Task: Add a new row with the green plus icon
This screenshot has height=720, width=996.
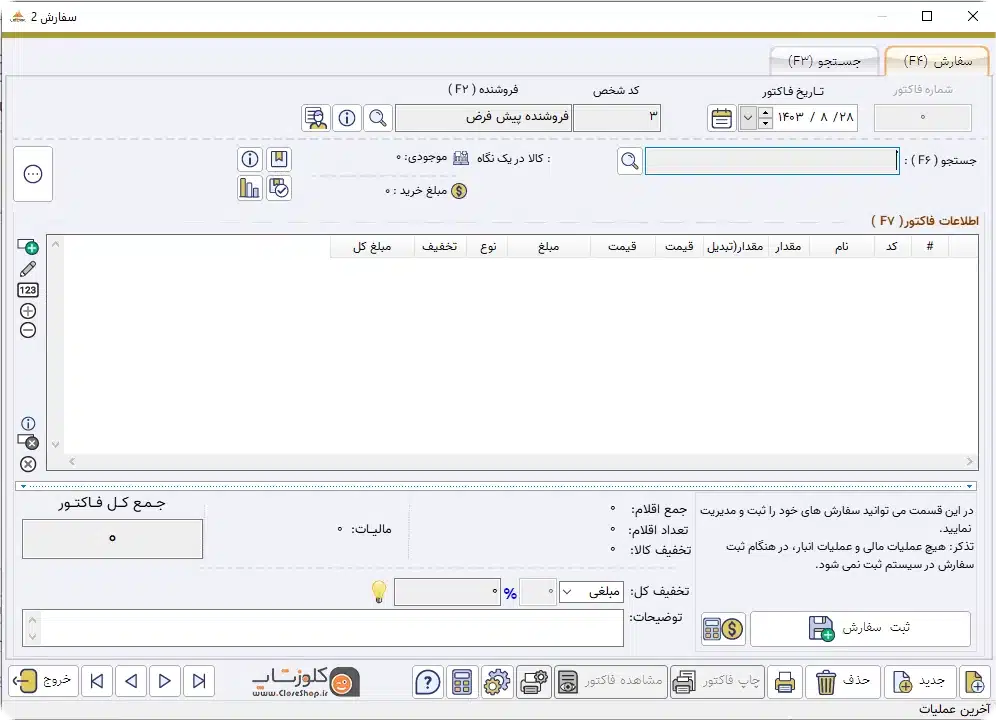Action: [x=28, y=247]
